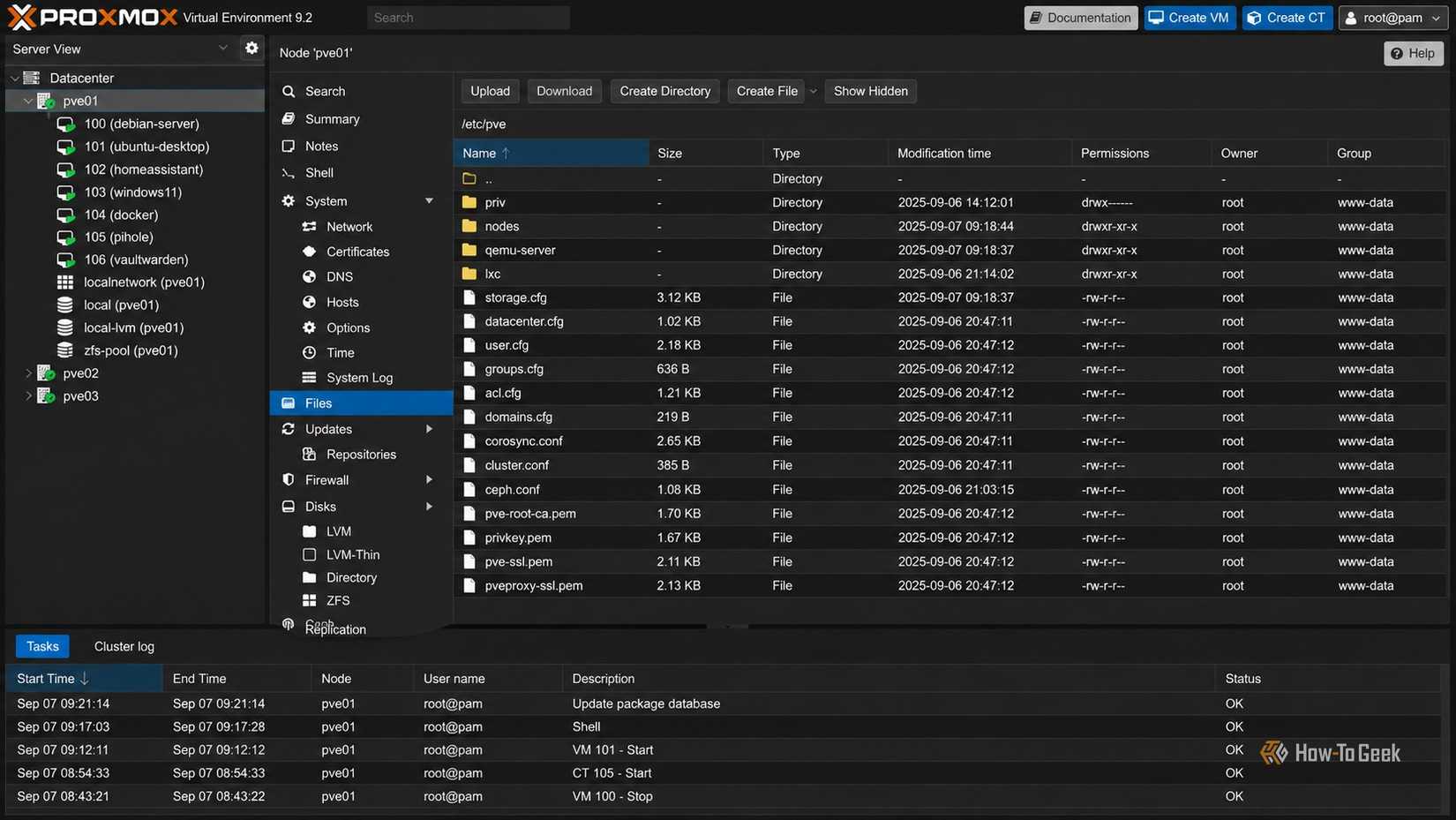The width and height of the screenshot is (1456, 820).
Task: Sort tasks by Start Time header
Action: tap(85, 679)
